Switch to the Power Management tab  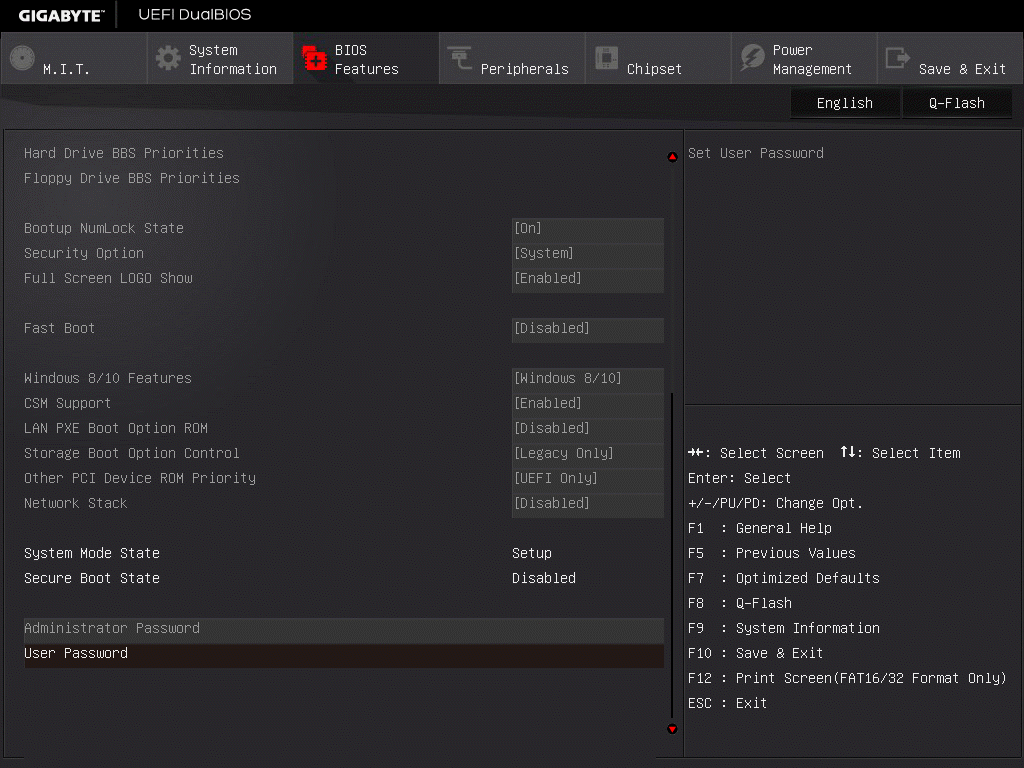point(805,58)
